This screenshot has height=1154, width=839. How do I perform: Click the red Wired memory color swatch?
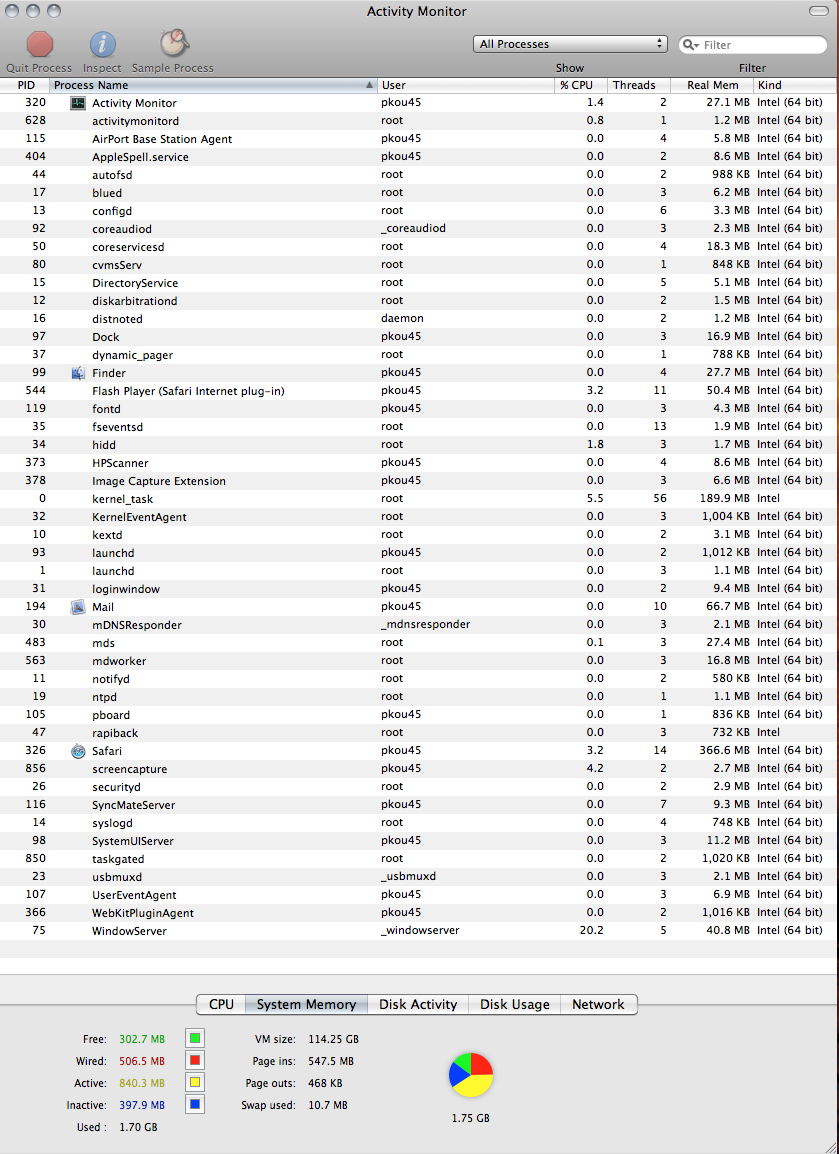point(195,1061)
